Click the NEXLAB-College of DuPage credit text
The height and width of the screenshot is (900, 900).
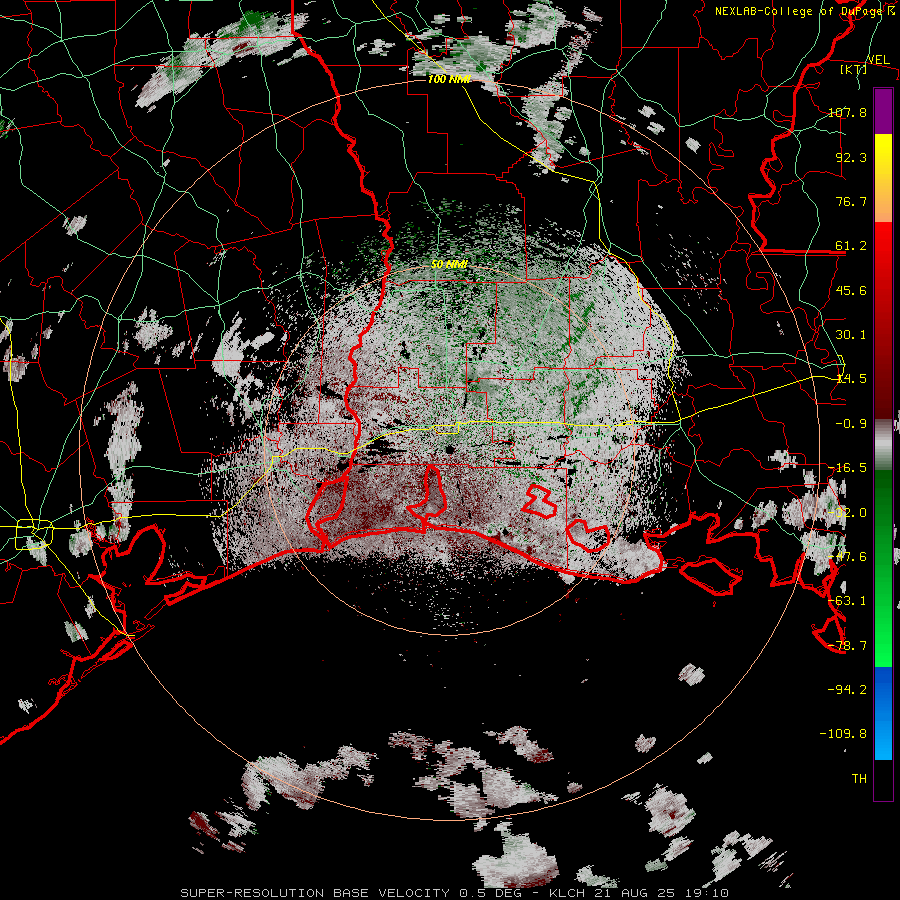tap(804, 11)
